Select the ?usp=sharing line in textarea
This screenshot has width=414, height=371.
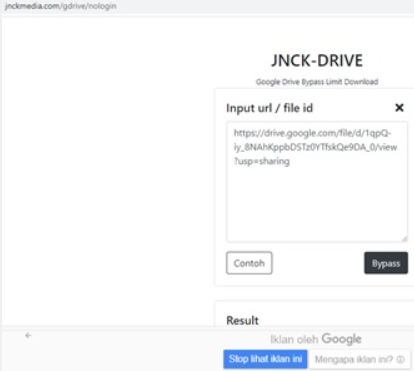tap(262, 161)
